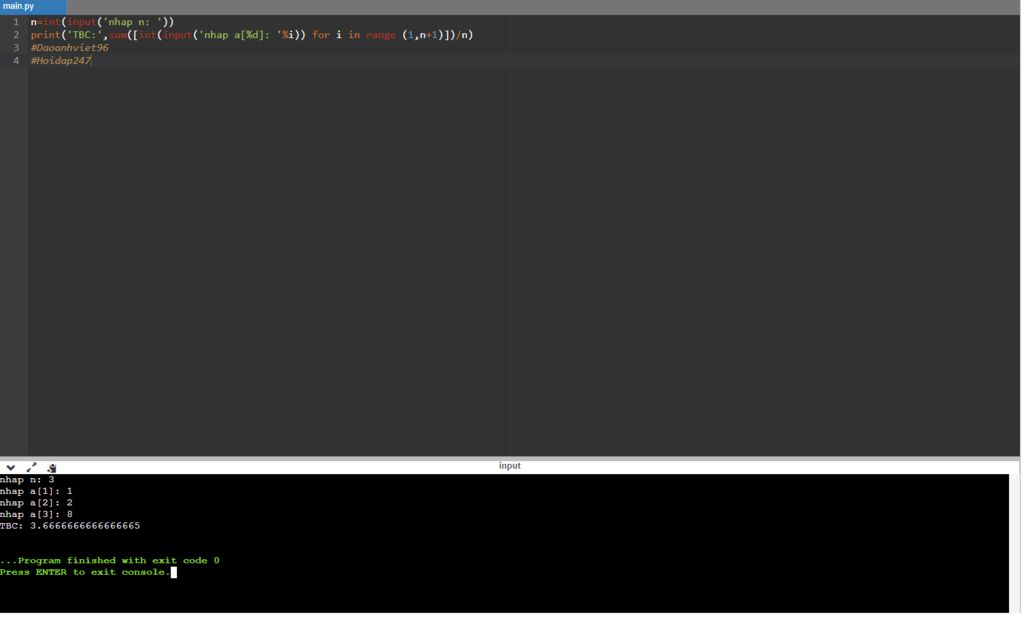Click '...Program finished with exit code 0' message

(x=110, y=560)
